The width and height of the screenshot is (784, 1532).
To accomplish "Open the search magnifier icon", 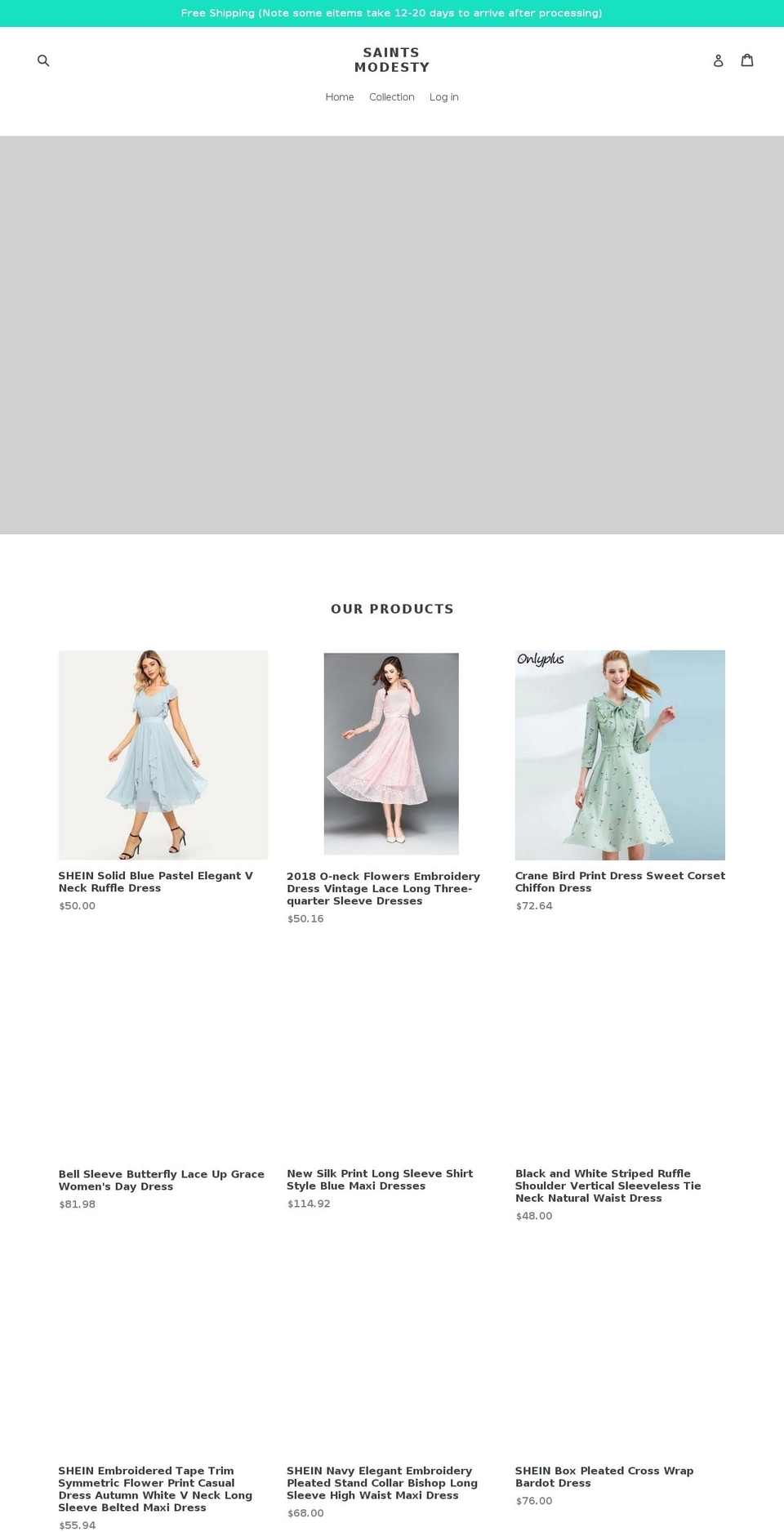I will click(43, 60).
